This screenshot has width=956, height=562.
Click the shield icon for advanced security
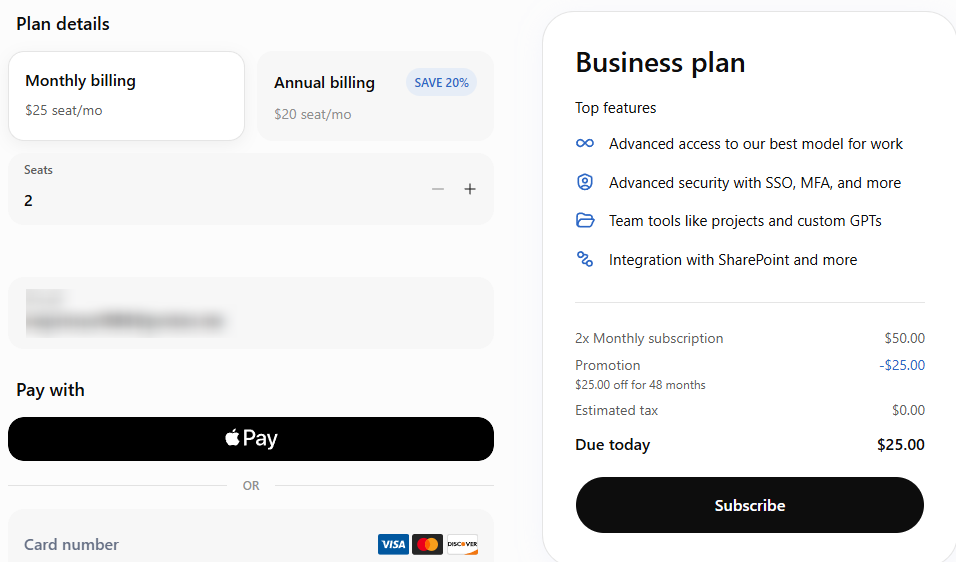[x=585, y=182]
